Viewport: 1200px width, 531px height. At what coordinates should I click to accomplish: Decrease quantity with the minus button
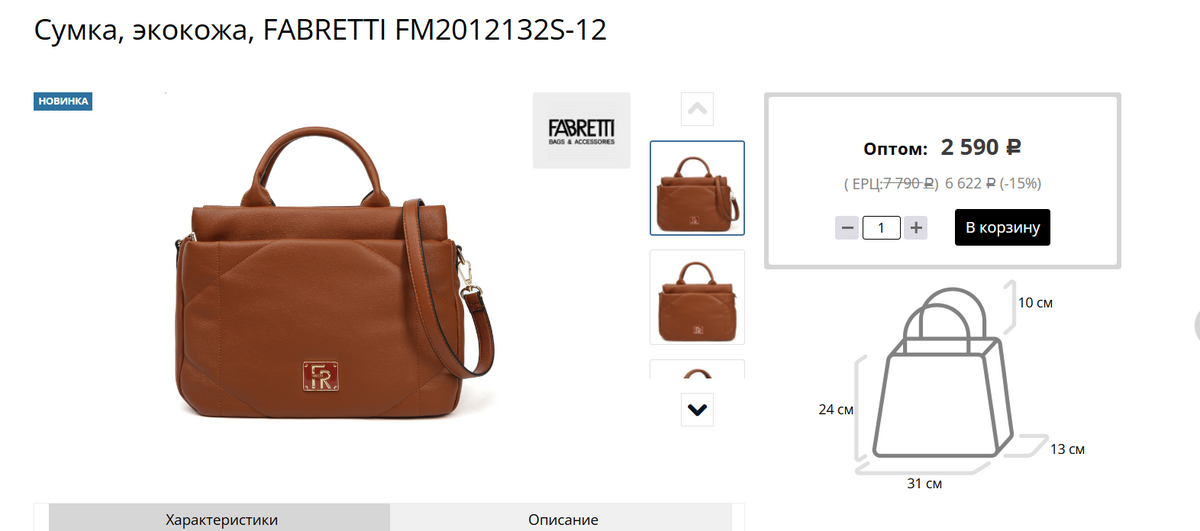tap(847, 228)
